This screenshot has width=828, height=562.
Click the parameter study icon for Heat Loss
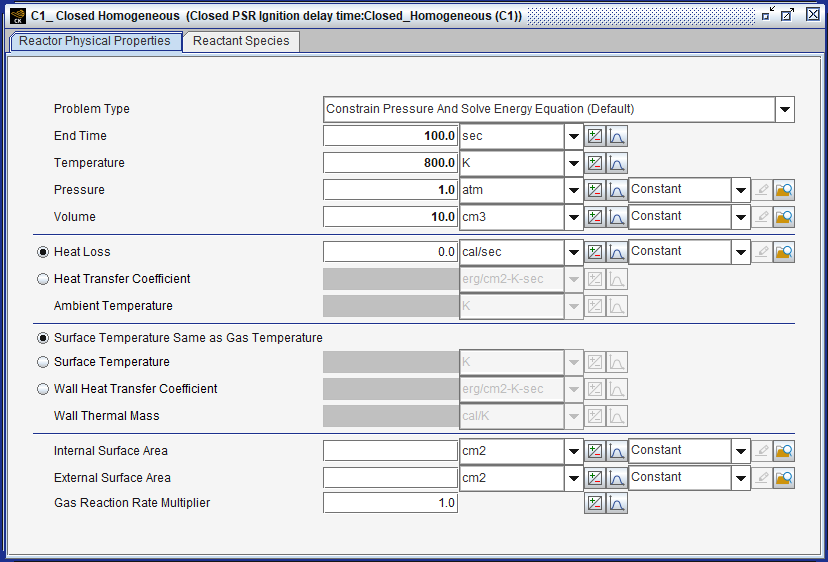tap(595, 252)
